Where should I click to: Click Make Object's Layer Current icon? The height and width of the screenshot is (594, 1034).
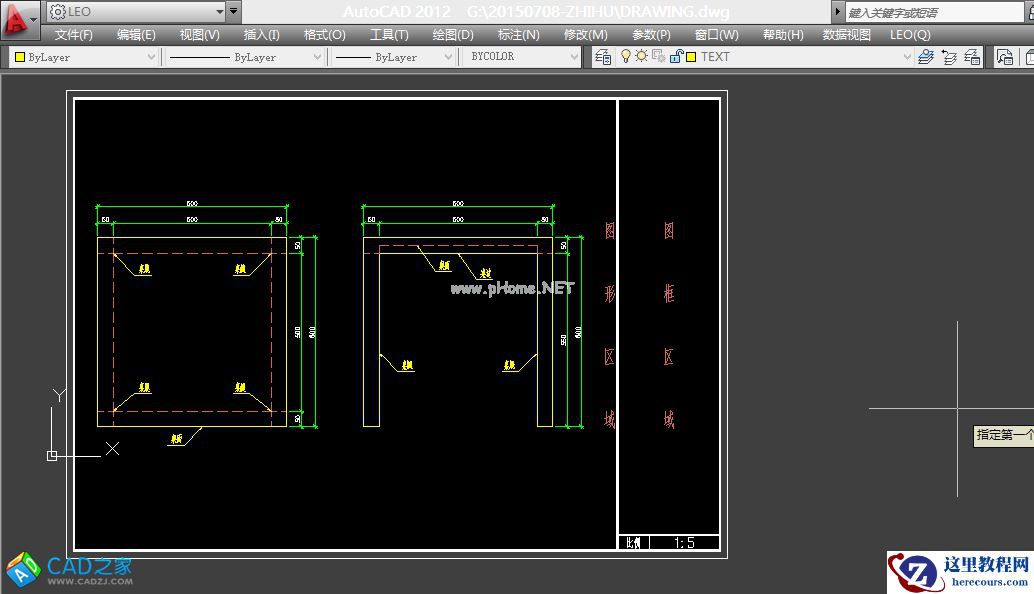(926, 57)
